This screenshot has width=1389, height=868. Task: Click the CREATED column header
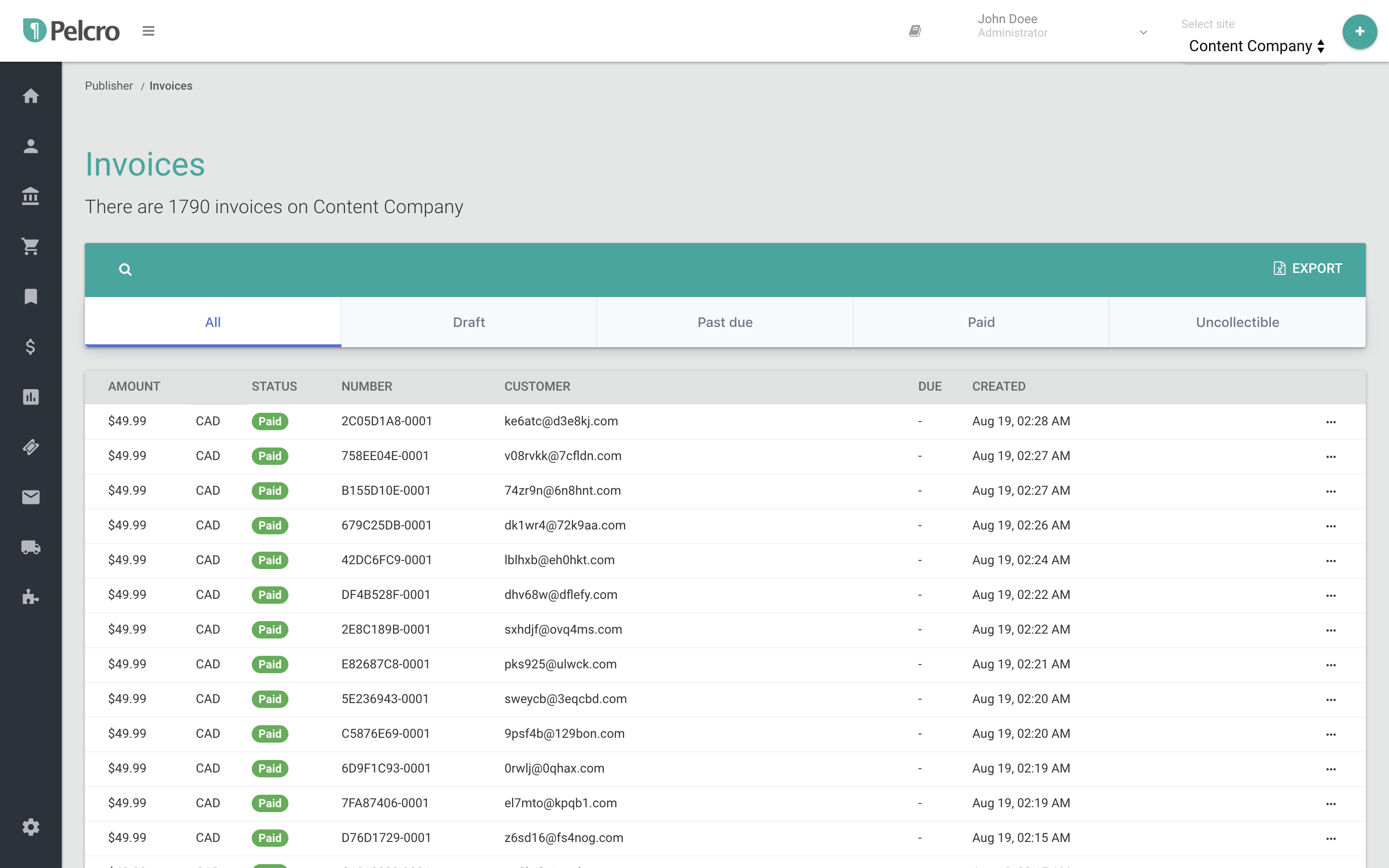[999, 386]
